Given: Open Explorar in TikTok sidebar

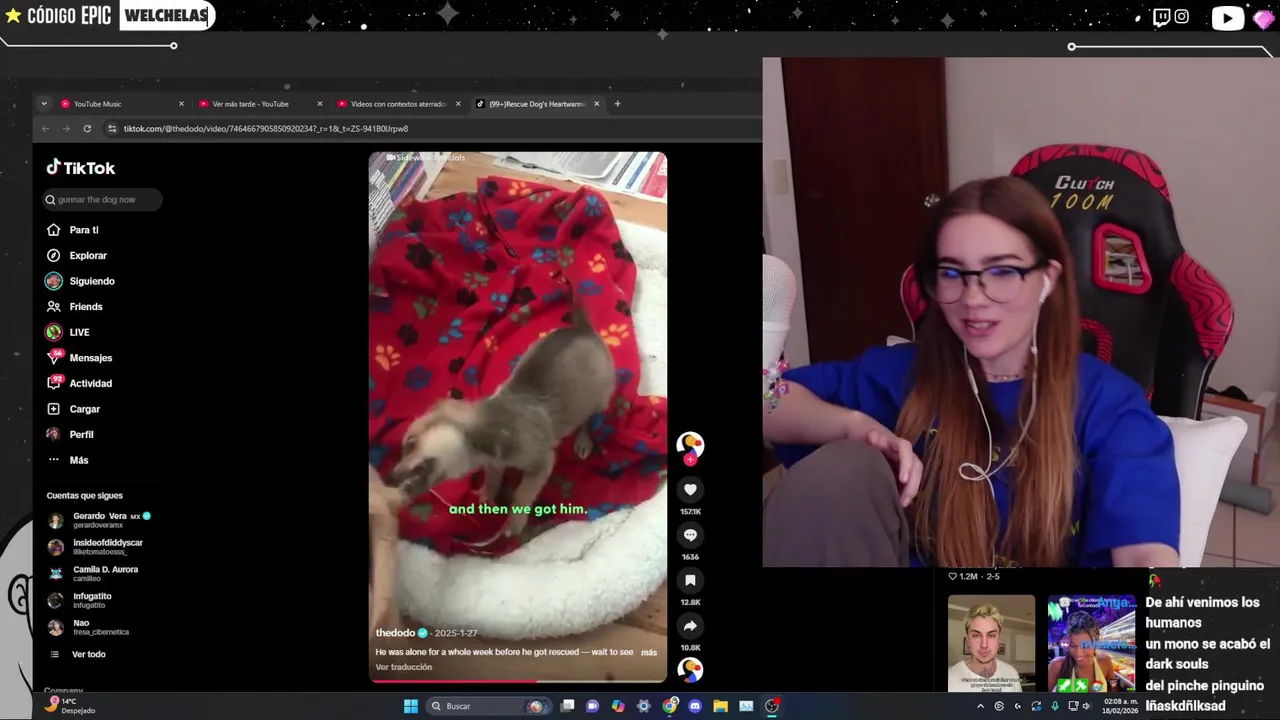Looking at the screenshot, I should pyautogui.click(x=76, y=255).
